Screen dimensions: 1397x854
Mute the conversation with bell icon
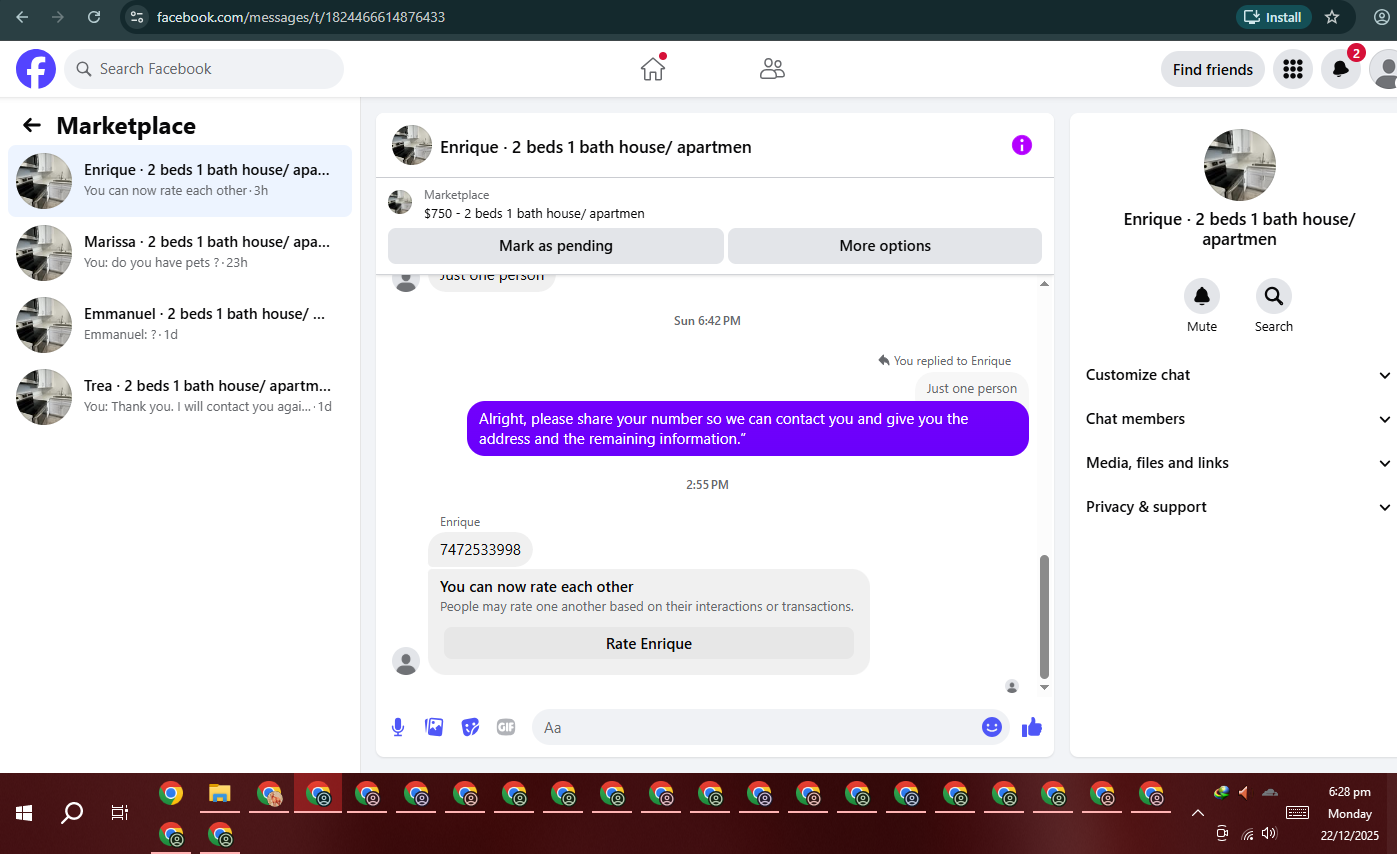(1202, 296)
